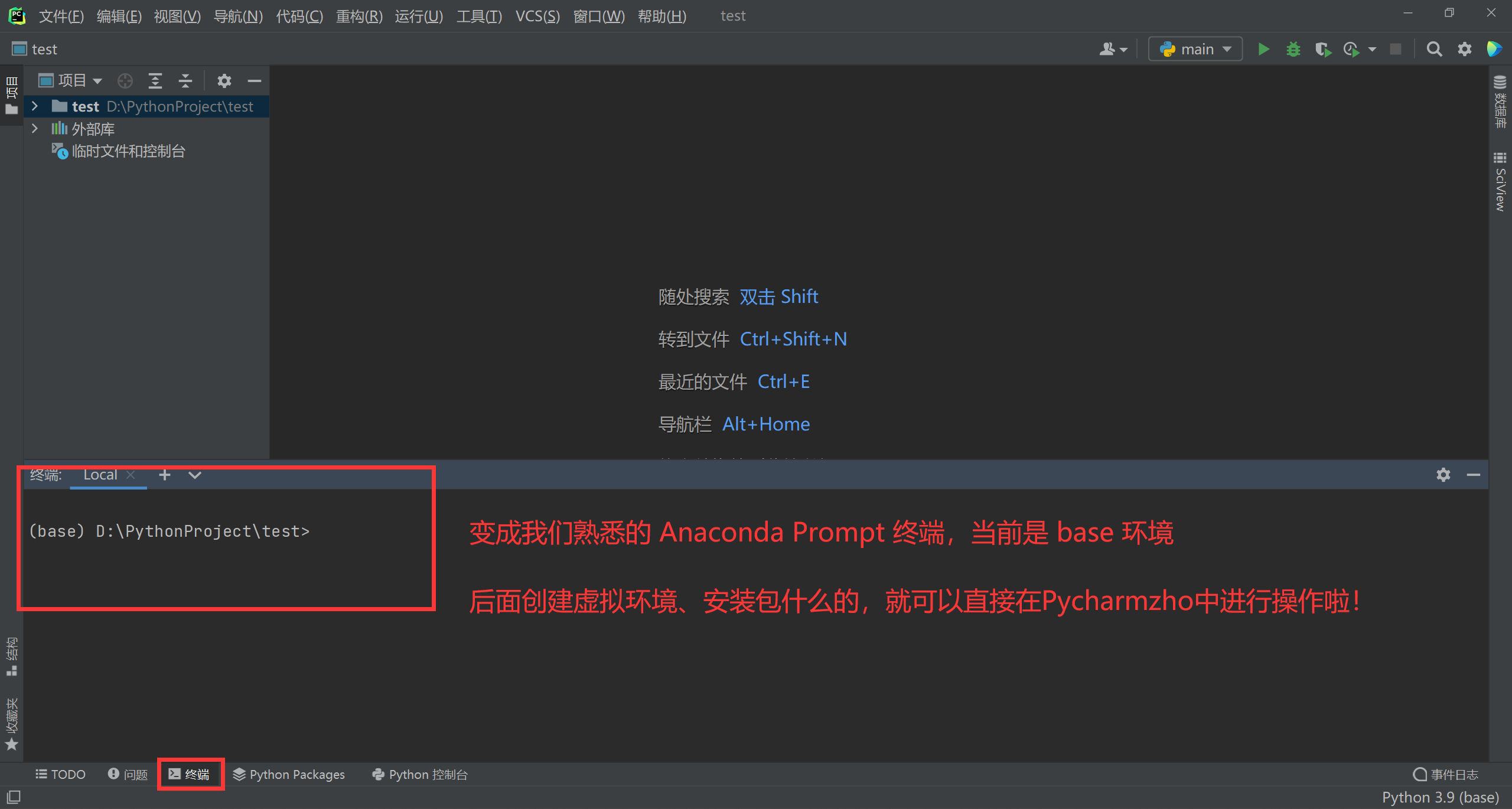Expand the test project folder
The width and height of the screenshot is (1512, 809).
click(x=34, y=106)
